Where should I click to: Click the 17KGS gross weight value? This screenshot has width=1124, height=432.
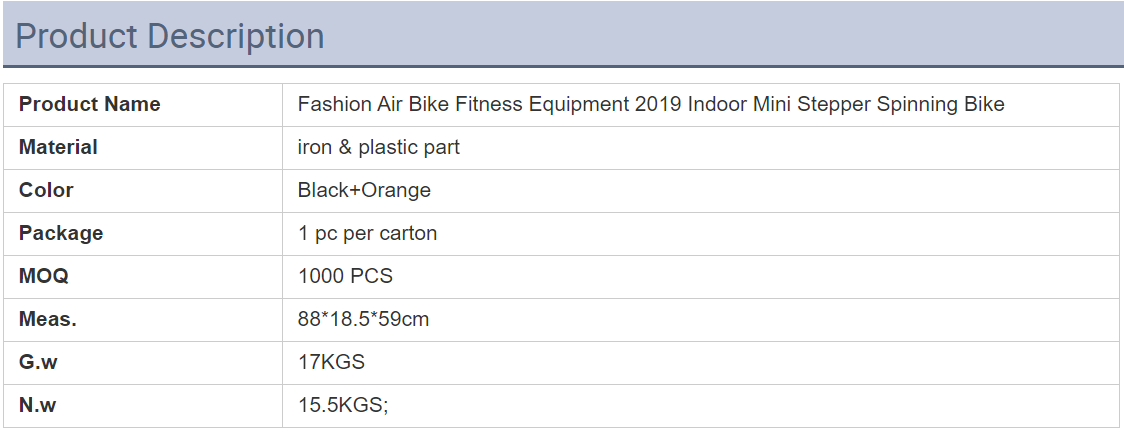click(331, 363)
